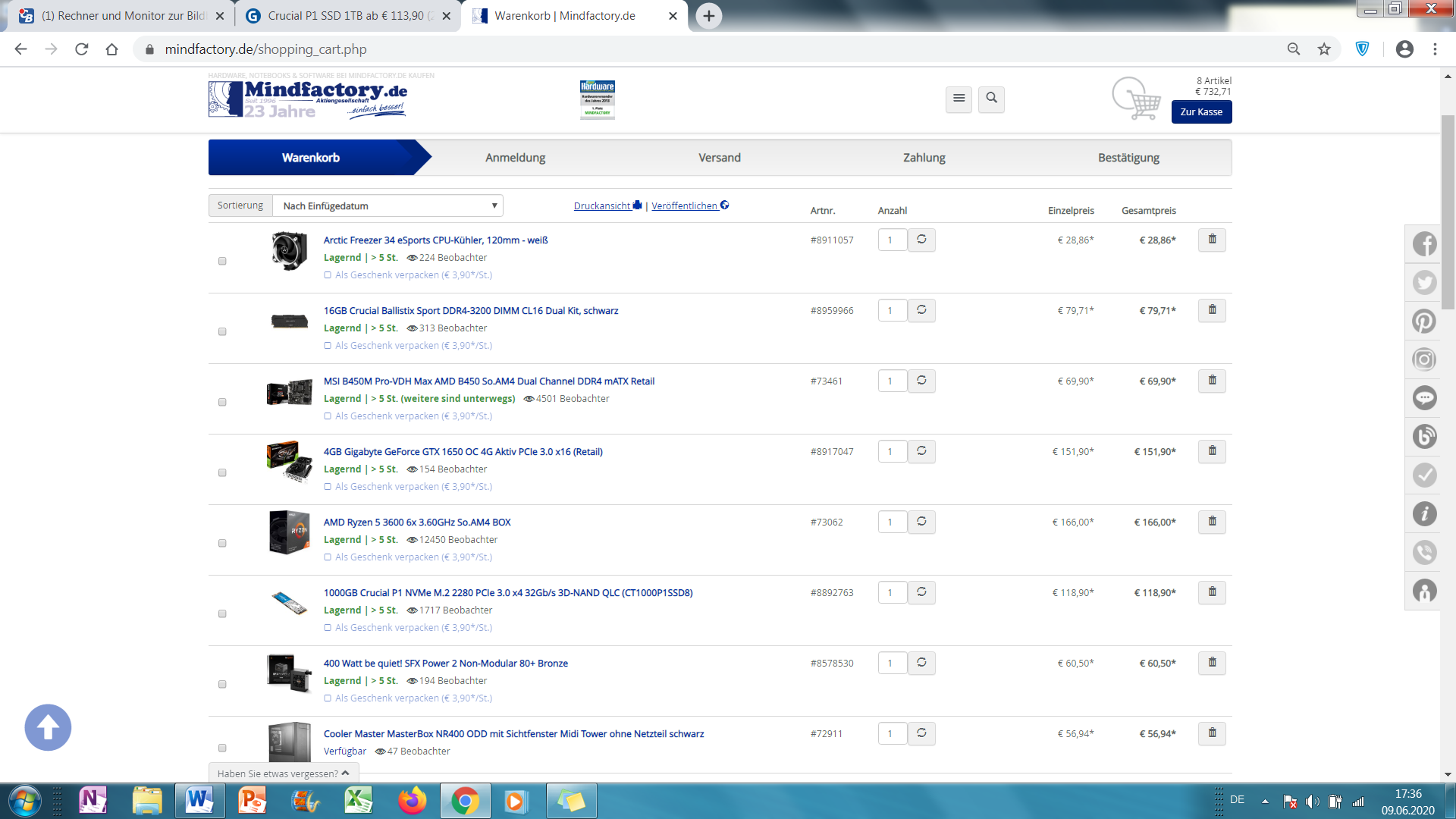This screenshot has height=819, width=1456.
Task: Go to the Anmeldung checkout step
Action: tap(516, 158)
